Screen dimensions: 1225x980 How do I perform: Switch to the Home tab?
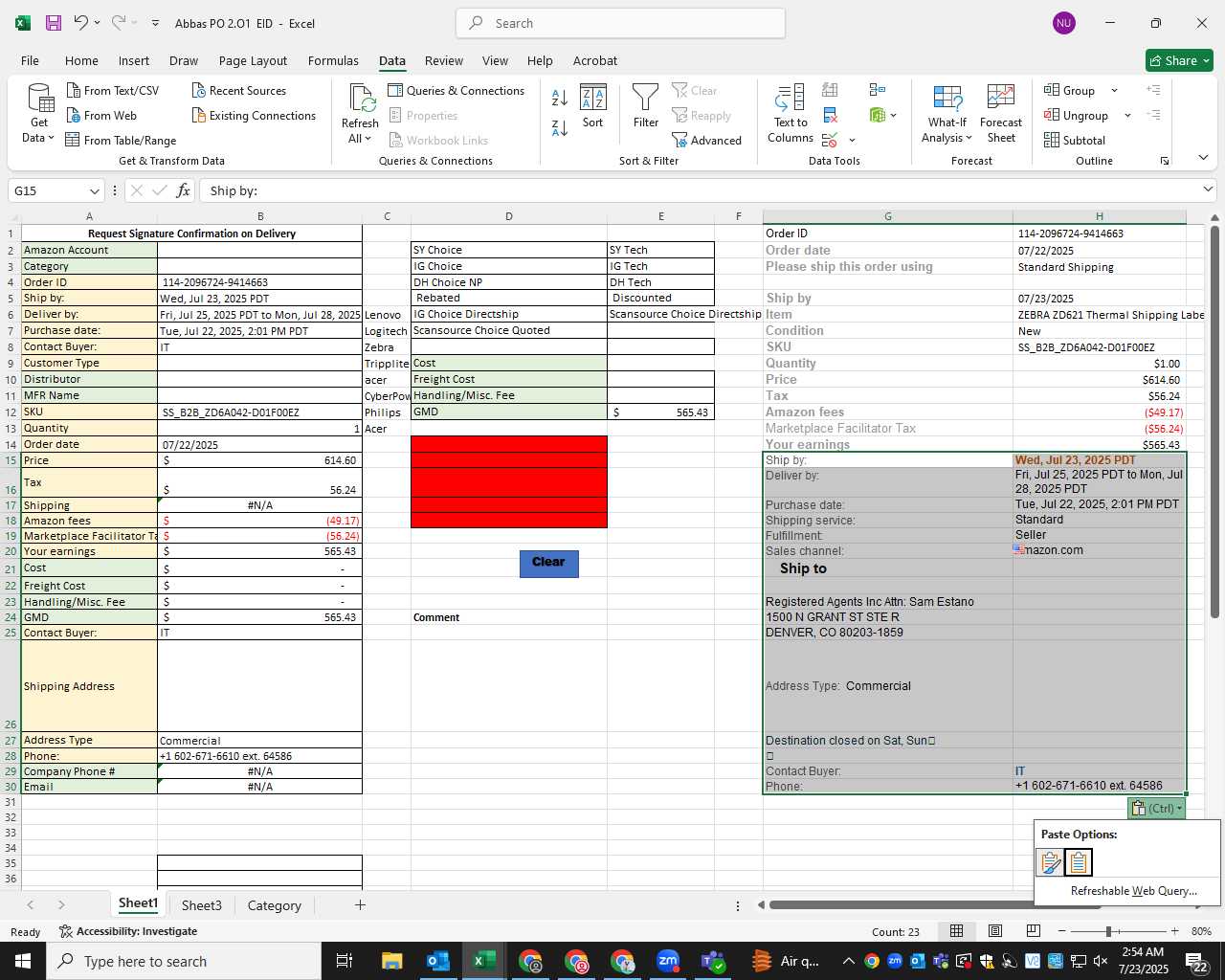[x=81, y=60]
